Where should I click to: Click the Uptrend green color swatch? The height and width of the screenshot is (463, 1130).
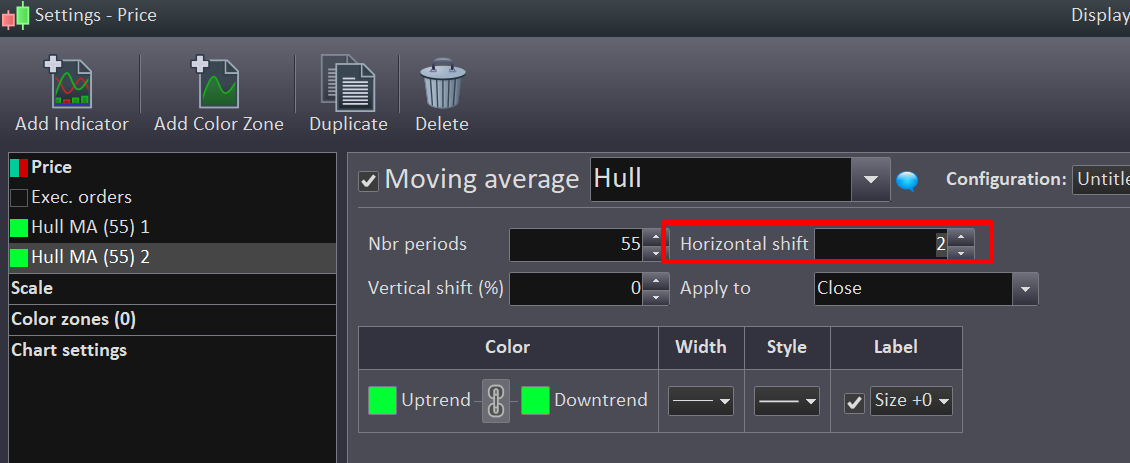click(x=382, y=401)
